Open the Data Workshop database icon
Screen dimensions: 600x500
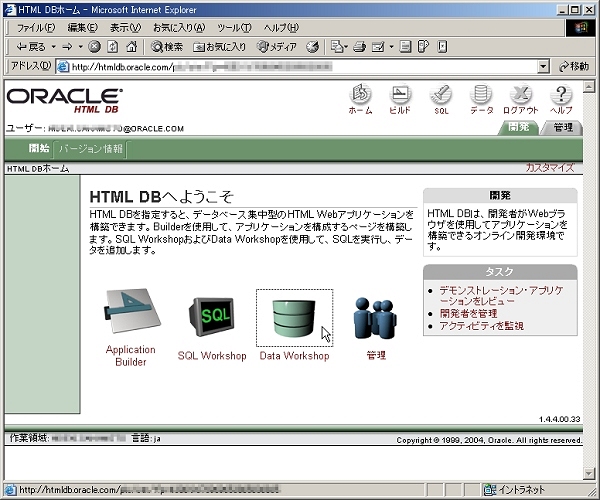point(294,318)
